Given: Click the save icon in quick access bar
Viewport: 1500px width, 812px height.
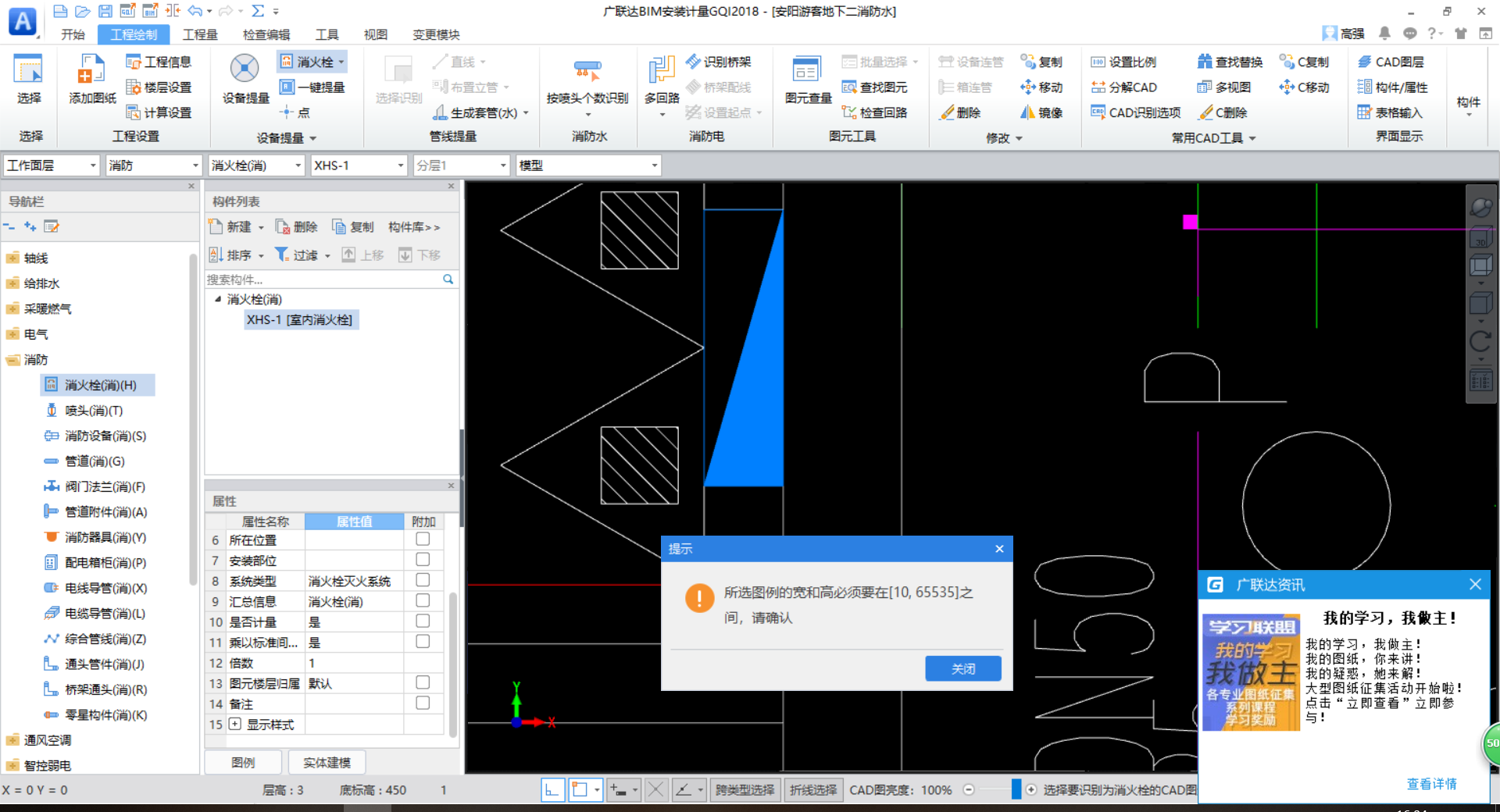Looking at the screenshot, I should point(105,11).
